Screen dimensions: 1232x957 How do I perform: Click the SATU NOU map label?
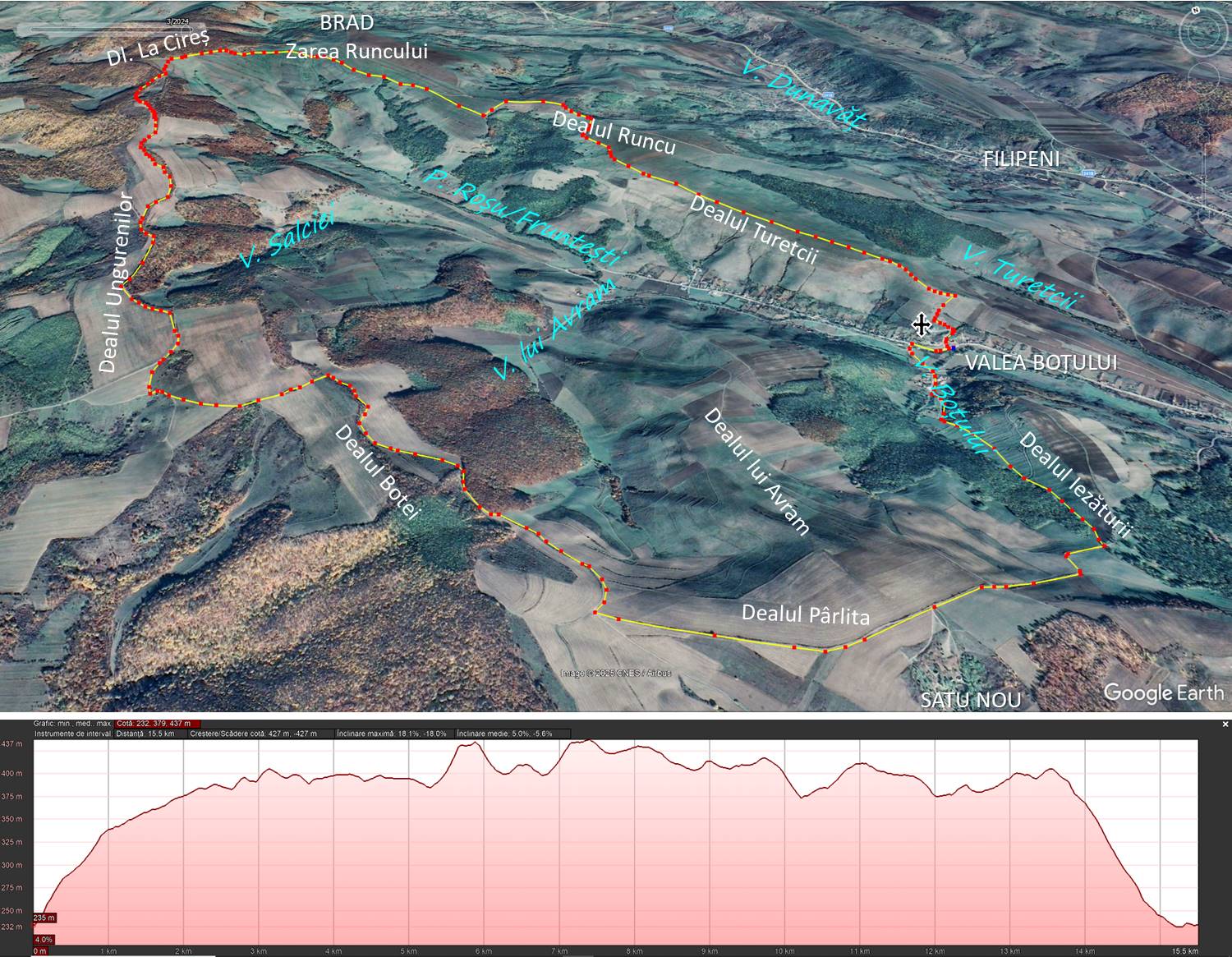[x=970, y=700]
